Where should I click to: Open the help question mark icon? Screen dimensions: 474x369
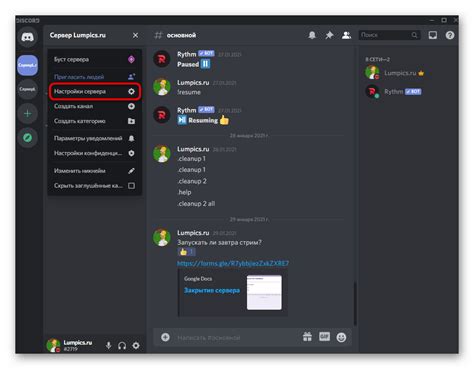(450, 35)
